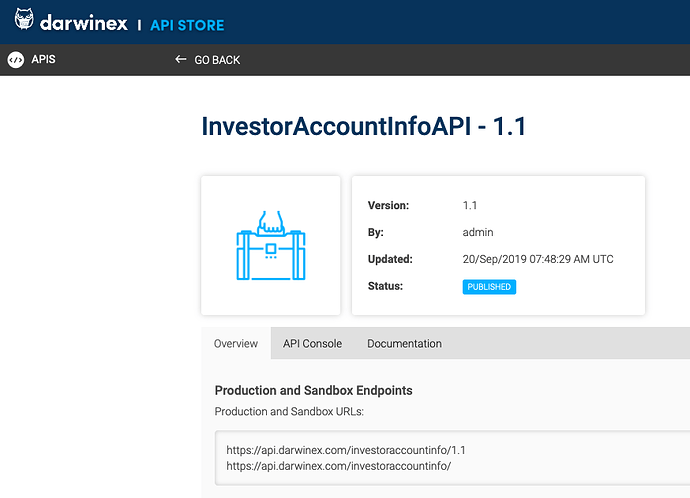The image size is (690, 498).
Task: Click the second investoraccountinfo sandbox URL
Action: (x=338, y=466)
